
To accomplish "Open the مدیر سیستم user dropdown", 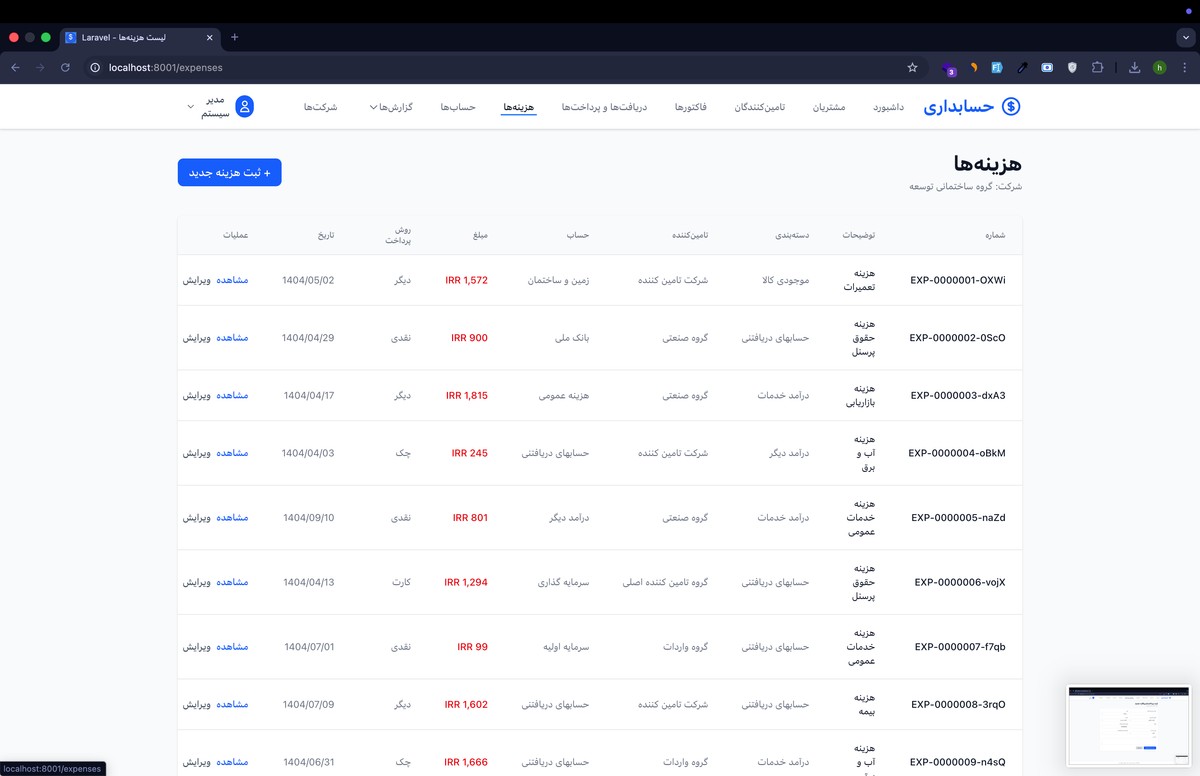I will tap(209, 107).
